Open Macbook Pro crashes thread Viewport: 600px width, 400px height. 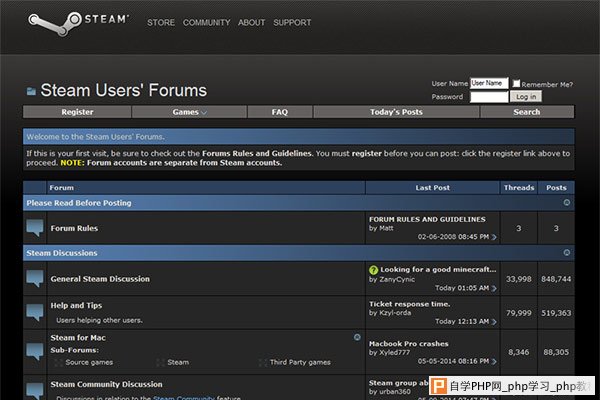click(x=409, y=344)
